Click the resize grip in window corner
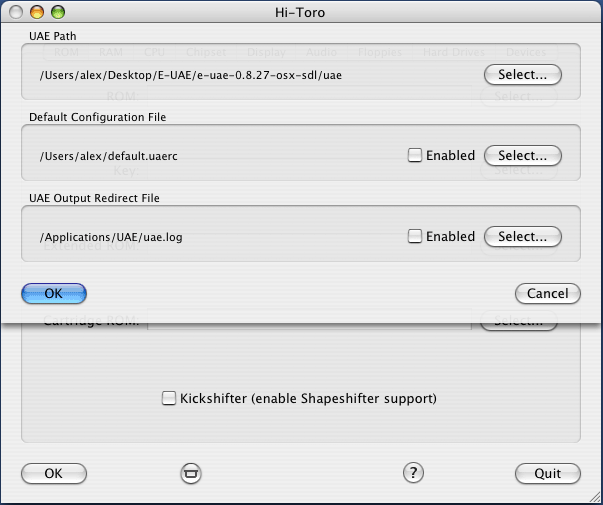The width and height of the screenshot is (603, 505). point(594,497)
